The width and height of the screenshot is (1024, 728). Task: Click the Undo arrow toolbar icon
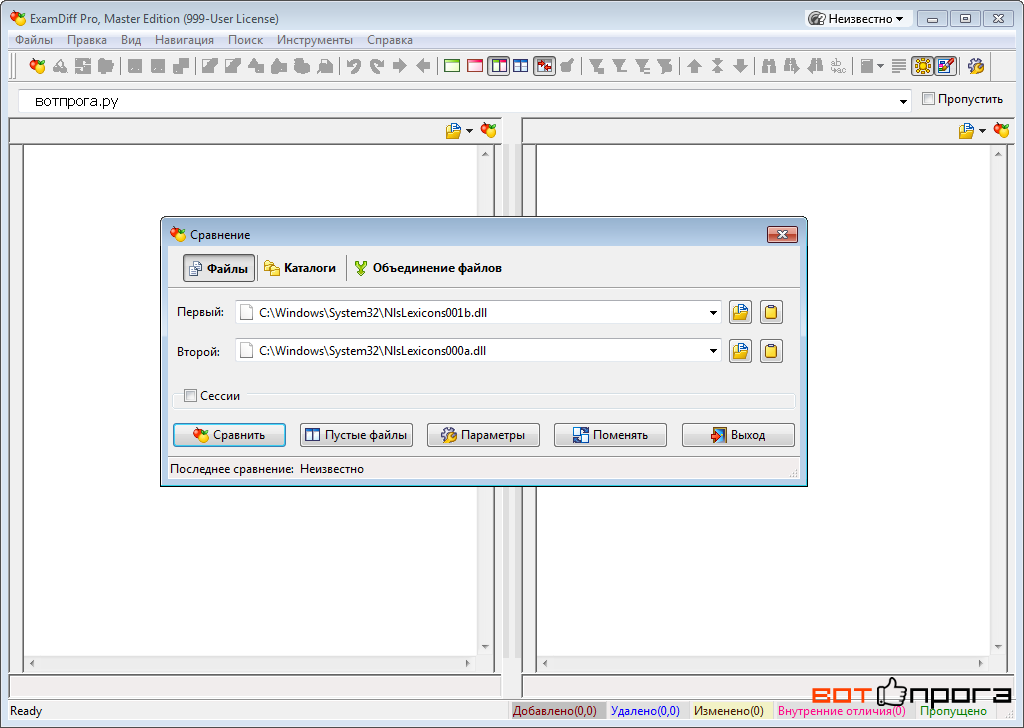tap(354, 66)
